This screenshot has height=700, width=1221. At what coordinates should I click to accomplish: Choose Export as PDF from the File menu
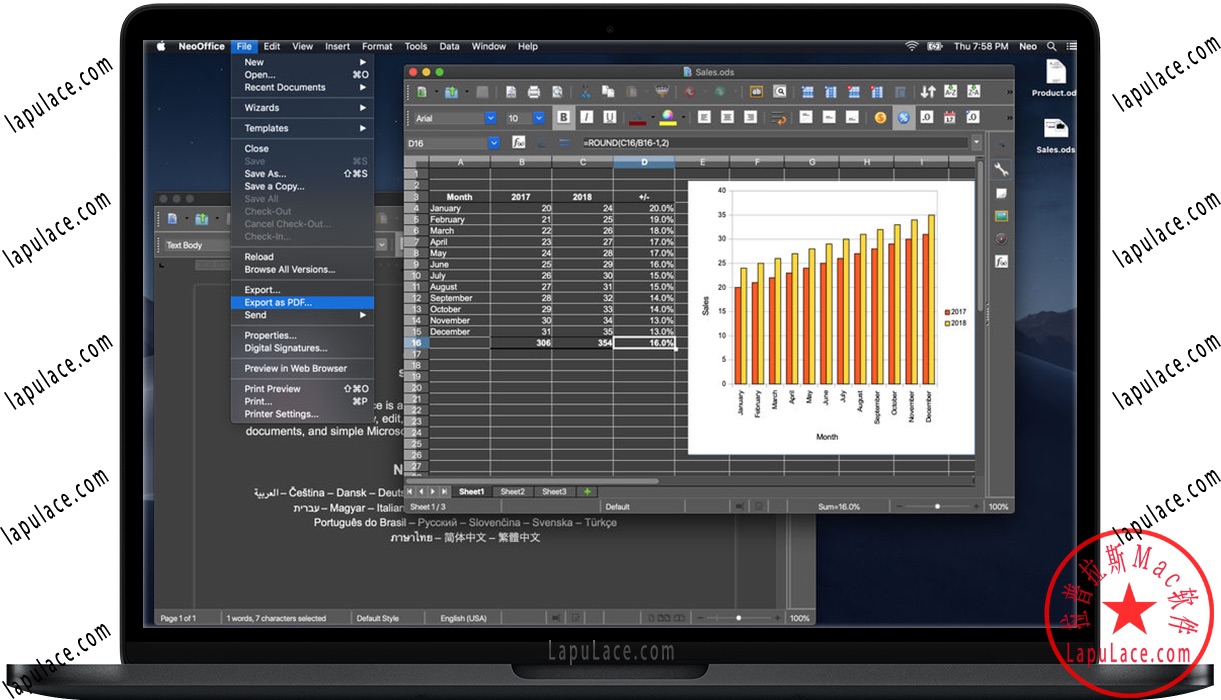click(x=290, y=302)
